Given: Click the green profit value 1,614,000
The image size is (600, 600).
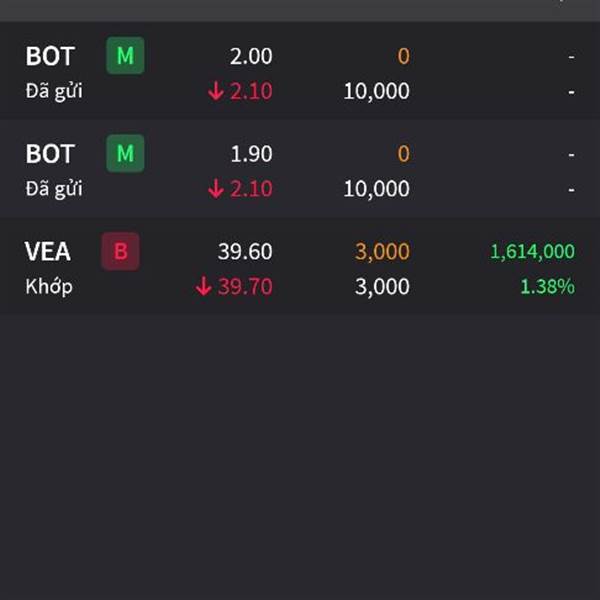Looking at the screenshot, I should (x=532, y=252).
